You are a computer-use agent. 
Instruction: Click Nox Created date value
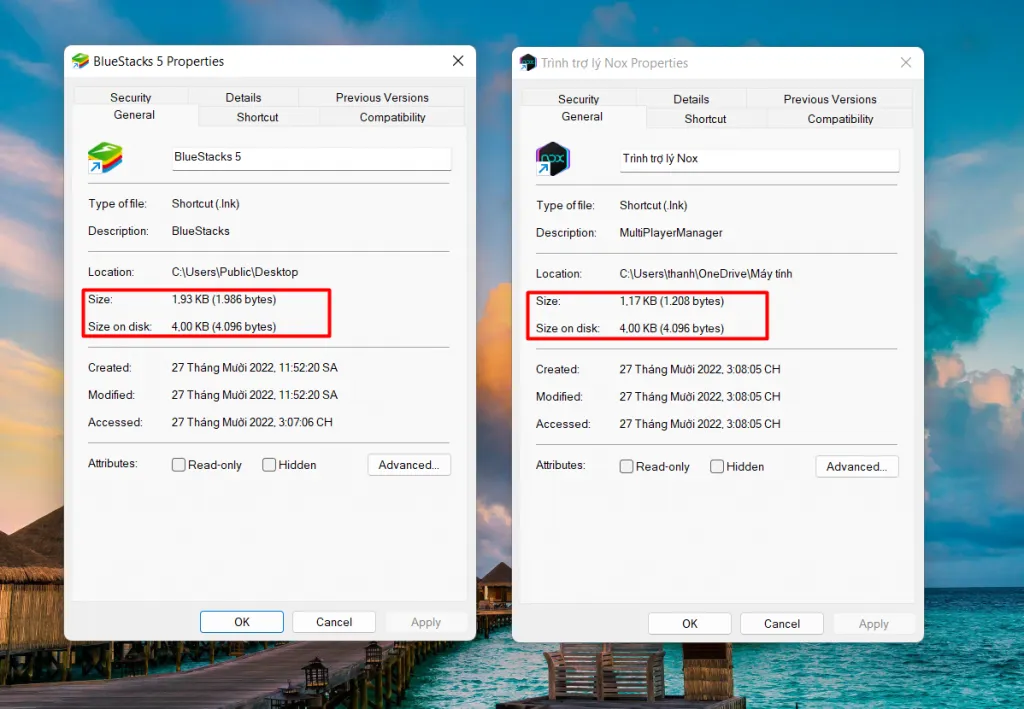pos(700,370)
